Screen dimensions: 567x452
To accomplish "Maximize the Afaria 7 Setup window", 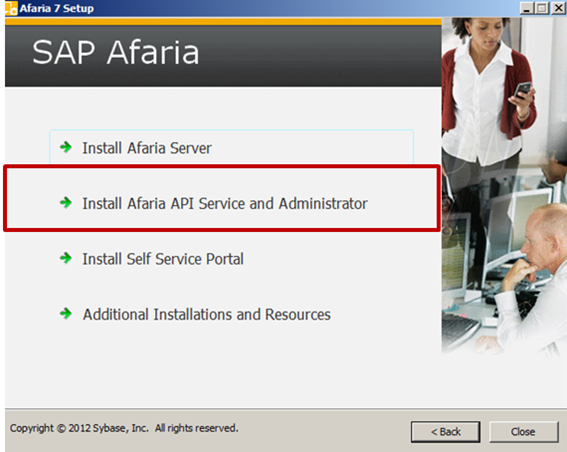I will (x=542, y=8).
